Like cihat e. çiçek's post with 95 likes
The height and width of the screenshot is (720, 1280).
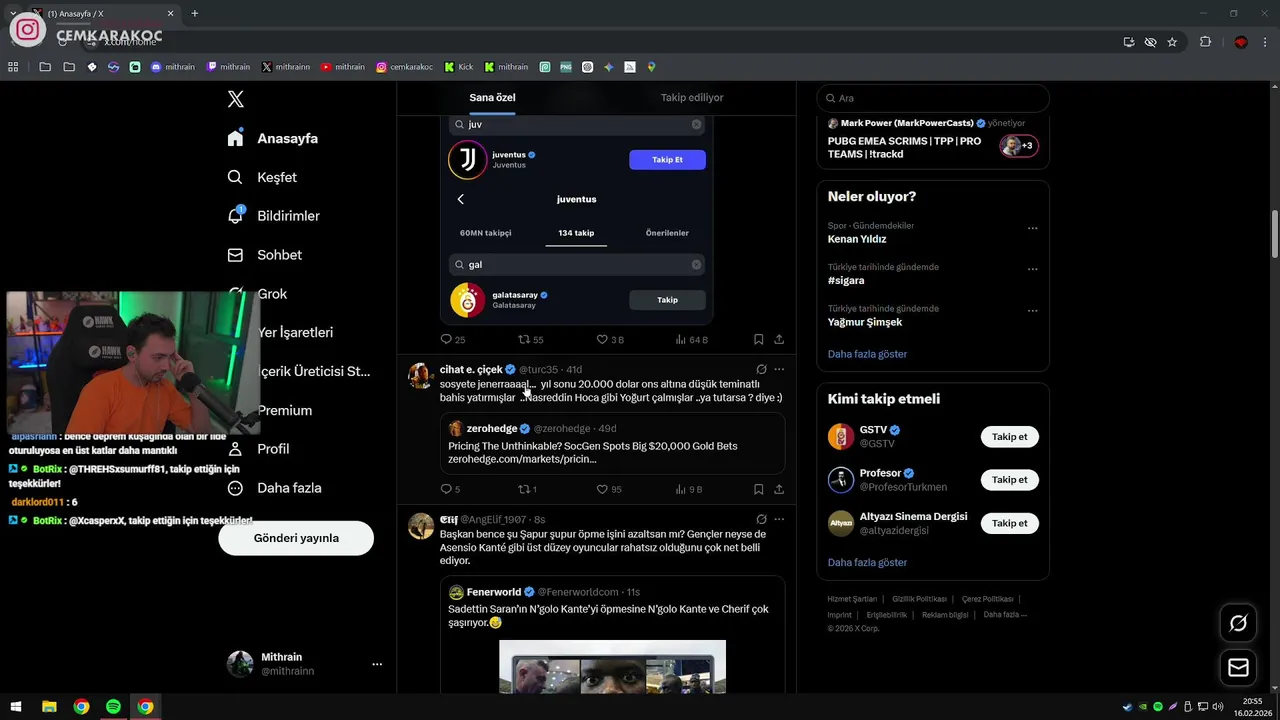click(609, 489)
